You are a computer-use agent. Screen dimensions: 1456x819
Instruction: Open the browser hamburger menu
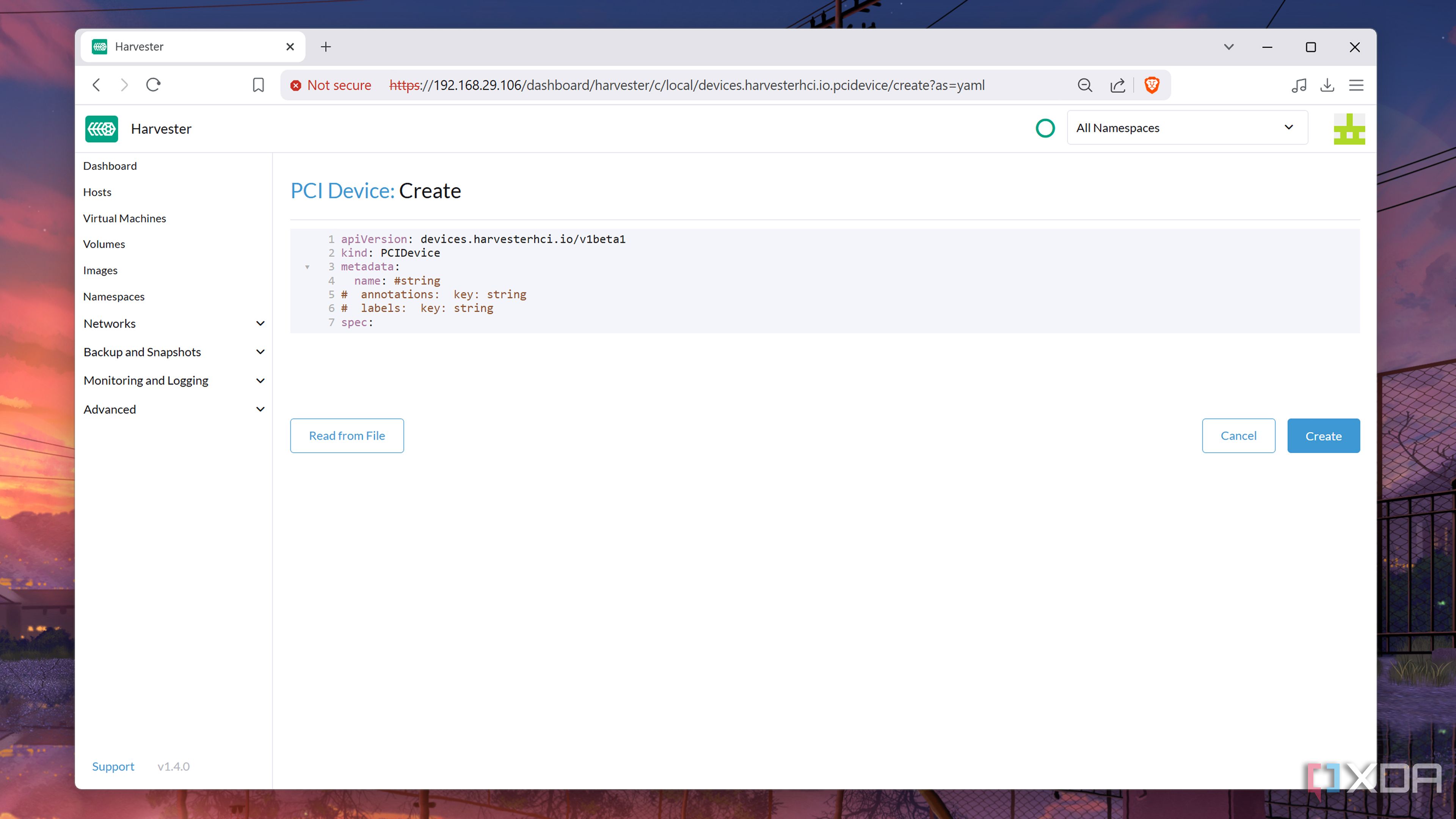(1356, 85)
